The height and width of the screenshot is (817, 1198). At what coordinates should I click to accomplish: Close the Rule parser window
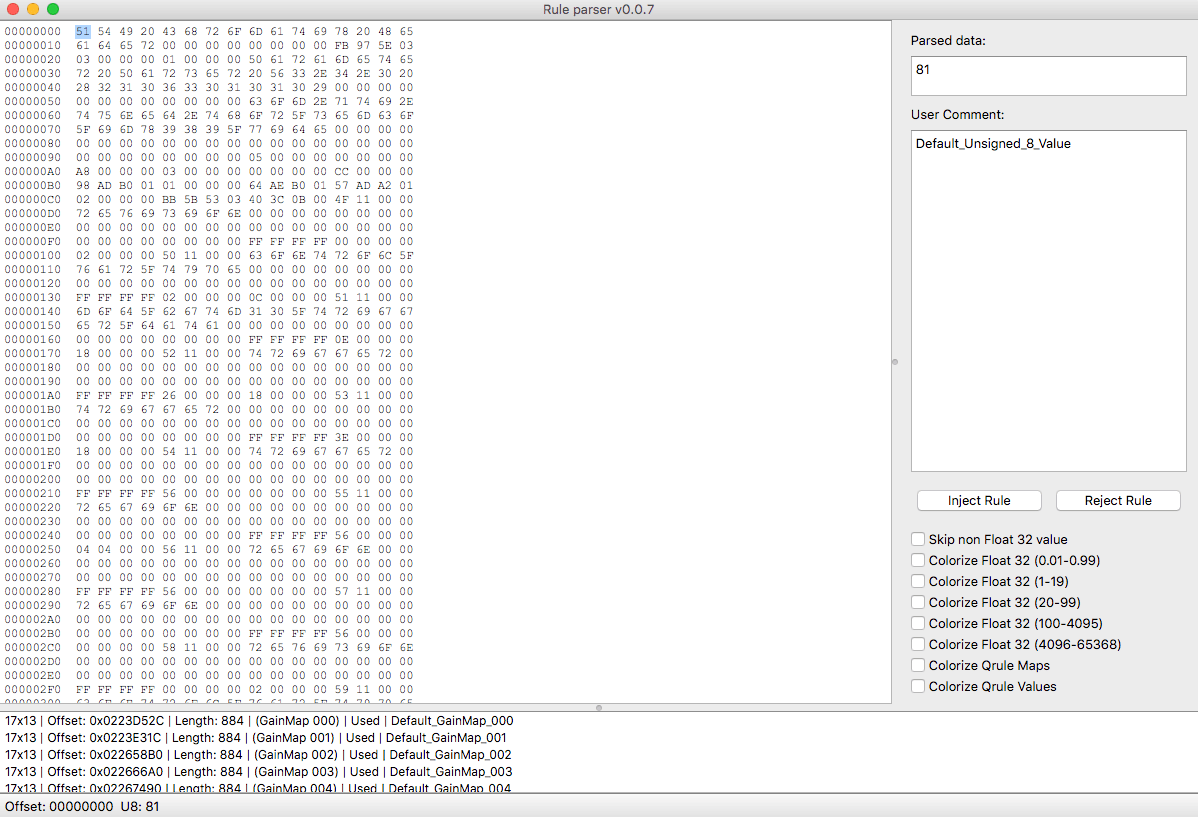click(x=13, y=9)
